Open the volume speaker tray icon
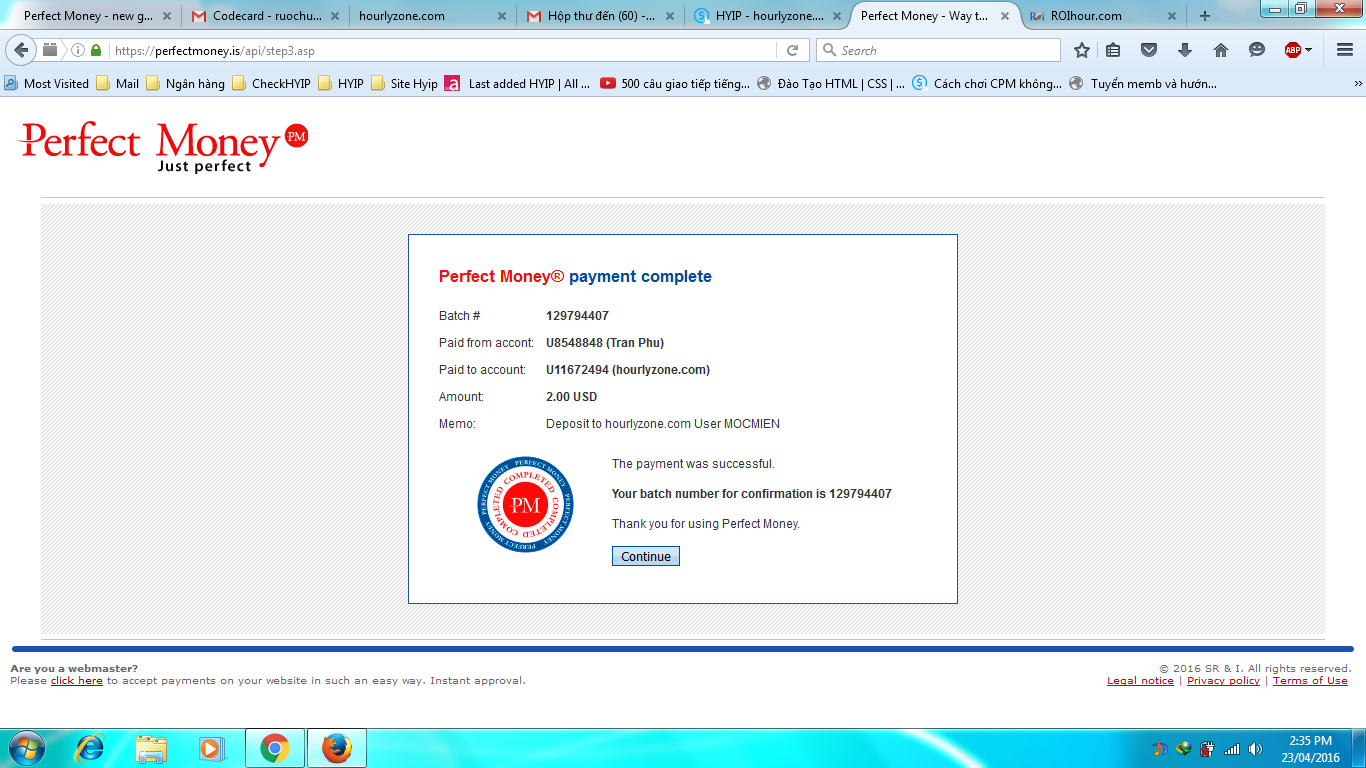 [1255, 749]
